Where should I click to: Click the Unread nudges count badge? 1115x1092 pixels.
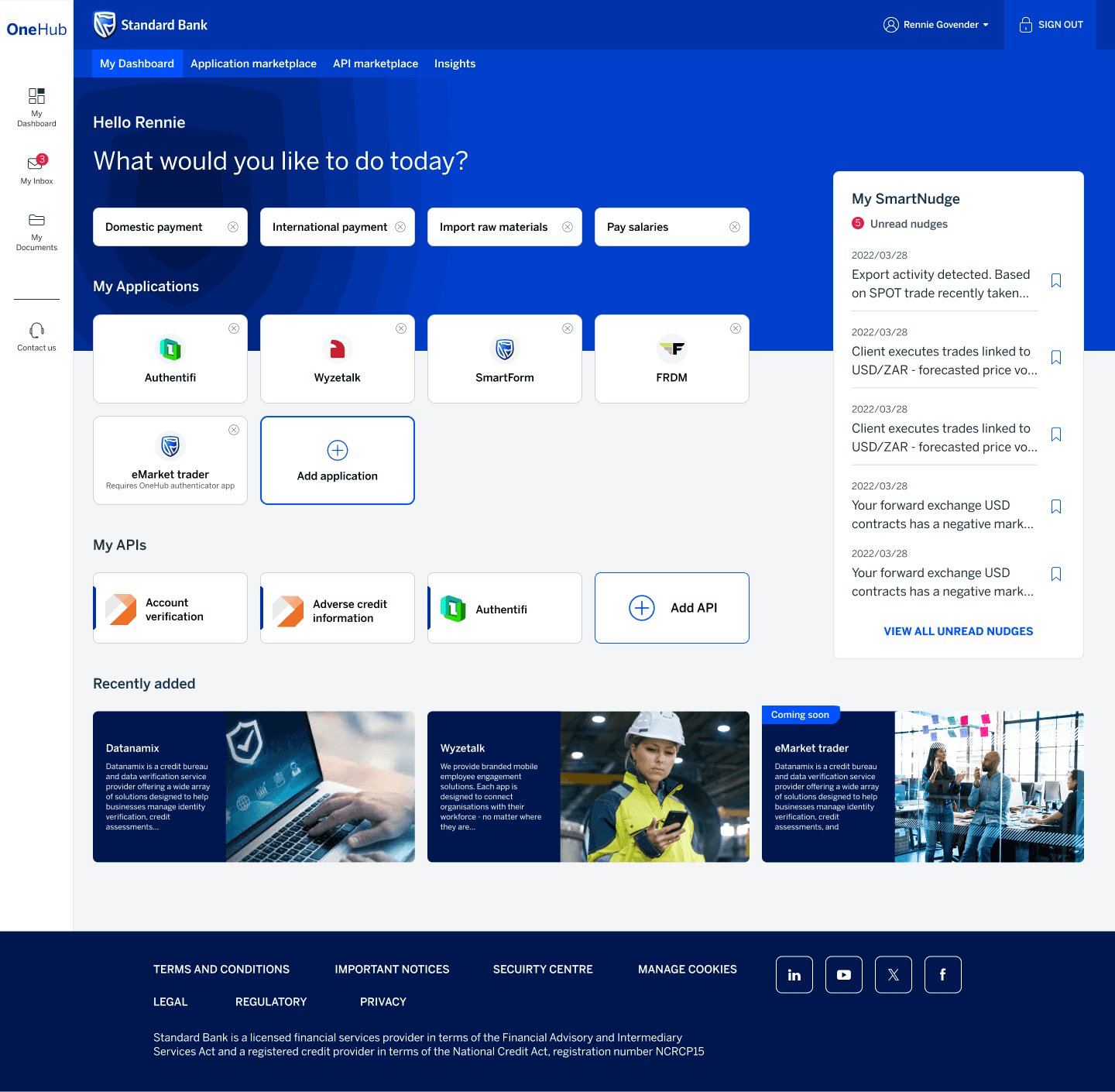pyautogui.click(x=858, y=223)
